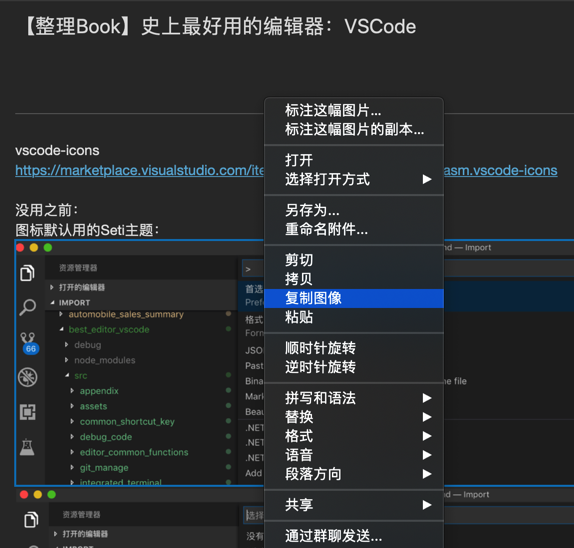The width and height of the screenshot is (574, 548).
Task: Choose 标注这幅图片... menu entry
Action: [354, 110]
